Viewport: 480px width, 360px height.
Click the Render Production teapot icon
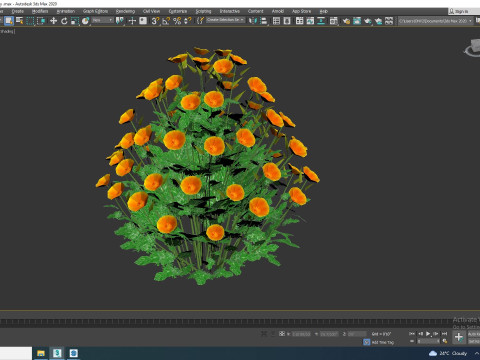(x=368, y=21)
